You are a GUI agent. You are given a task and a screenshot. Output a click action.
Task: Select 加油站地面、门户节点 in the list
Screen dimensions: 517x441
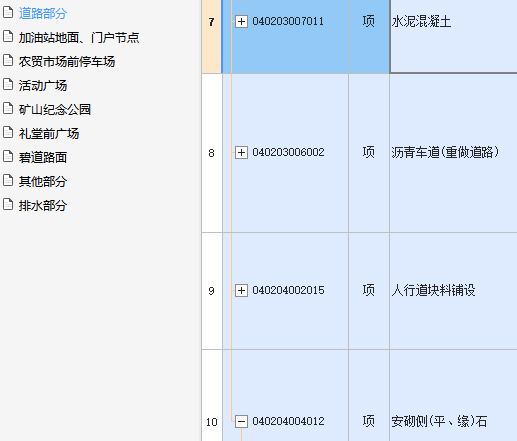pyautogui.click(x=79, y=37)
